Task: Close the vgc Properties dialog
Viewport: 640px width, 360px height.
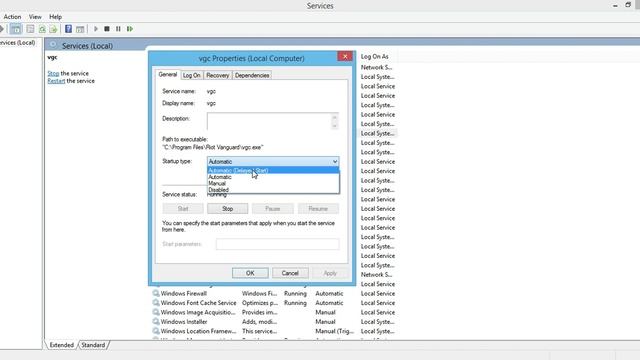Action: click(345, 56)
